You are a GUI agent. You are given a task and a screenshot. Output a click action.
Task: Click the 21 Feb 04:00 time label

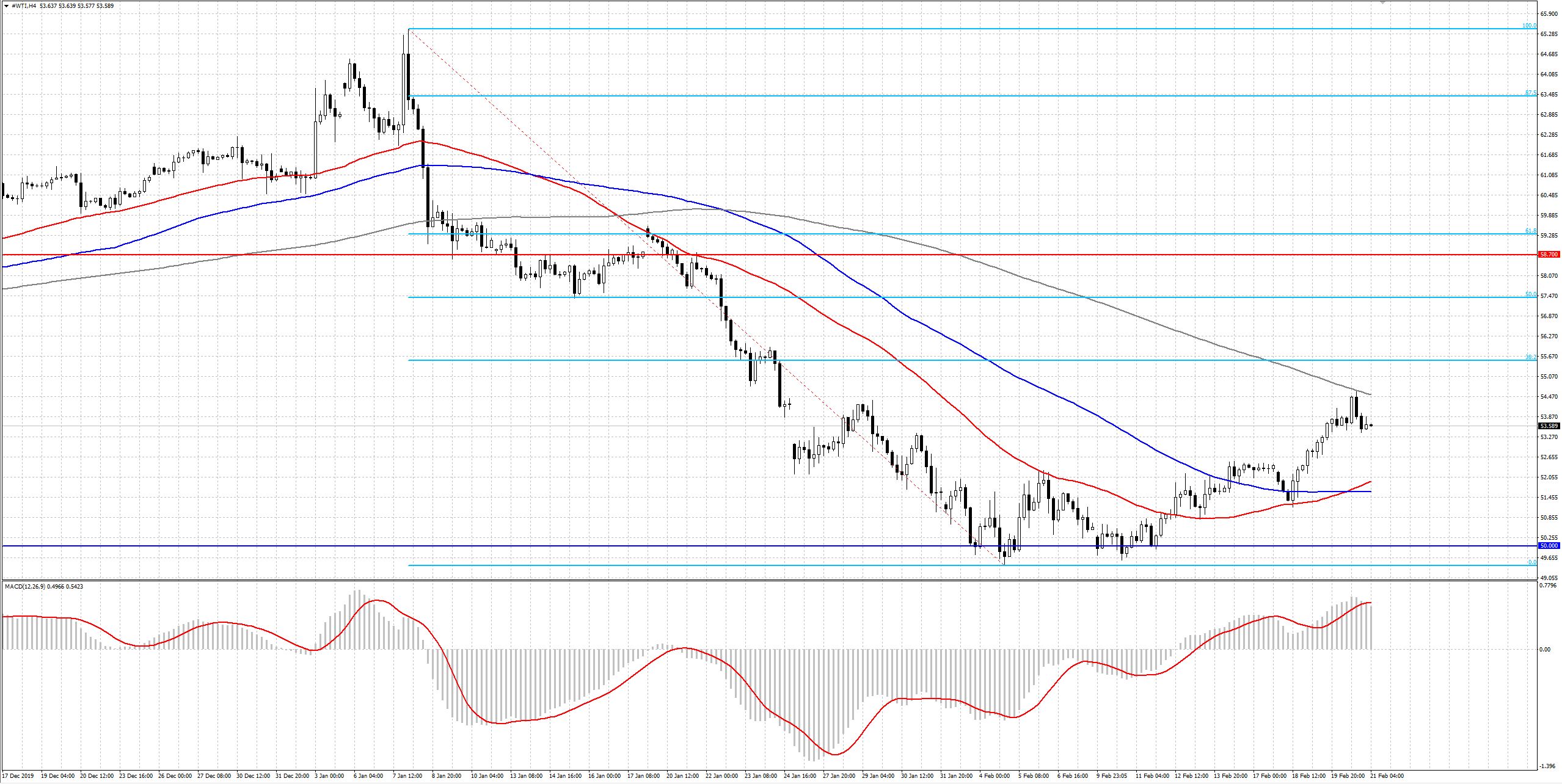pyautogui.click(x=1386, y=776)
